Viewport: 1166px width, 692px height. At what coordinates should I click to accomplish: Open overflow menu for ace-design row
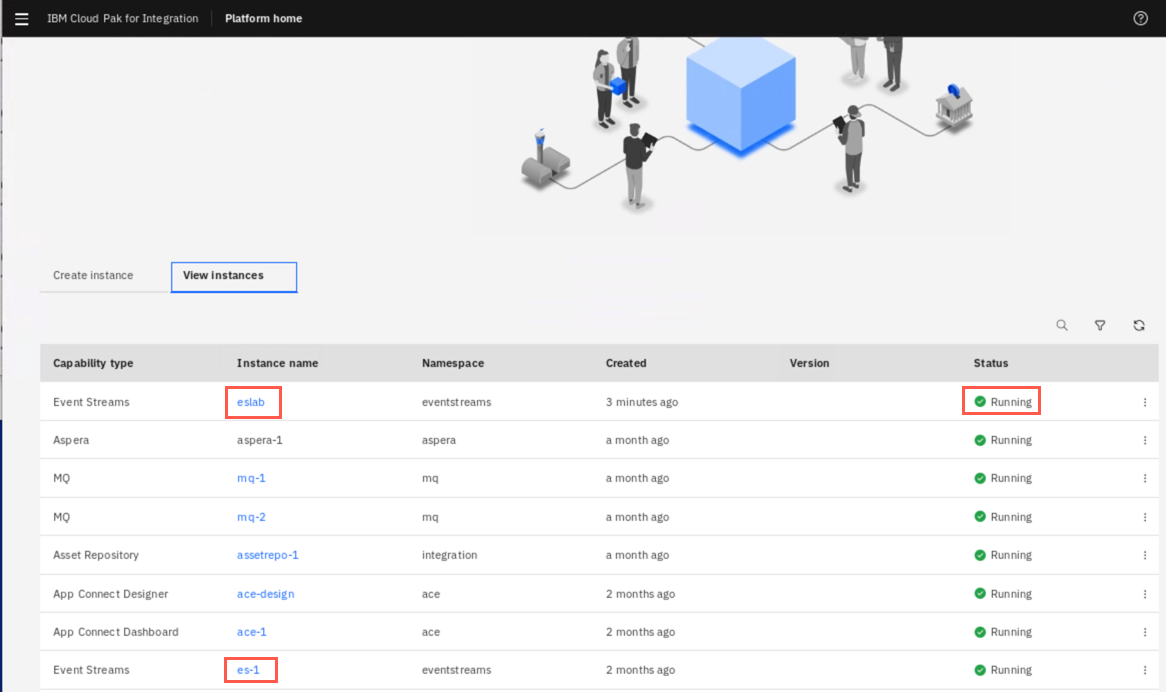click(1144, 594)
